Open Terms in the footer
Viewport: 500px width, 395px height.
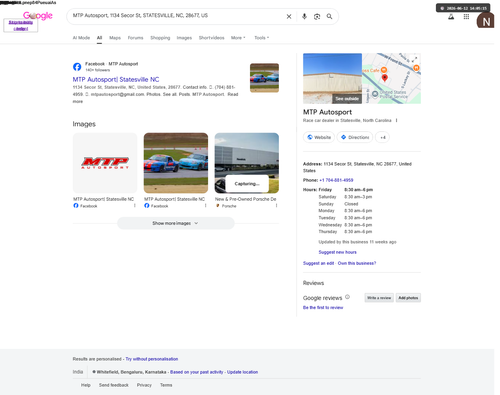[166, 385]
